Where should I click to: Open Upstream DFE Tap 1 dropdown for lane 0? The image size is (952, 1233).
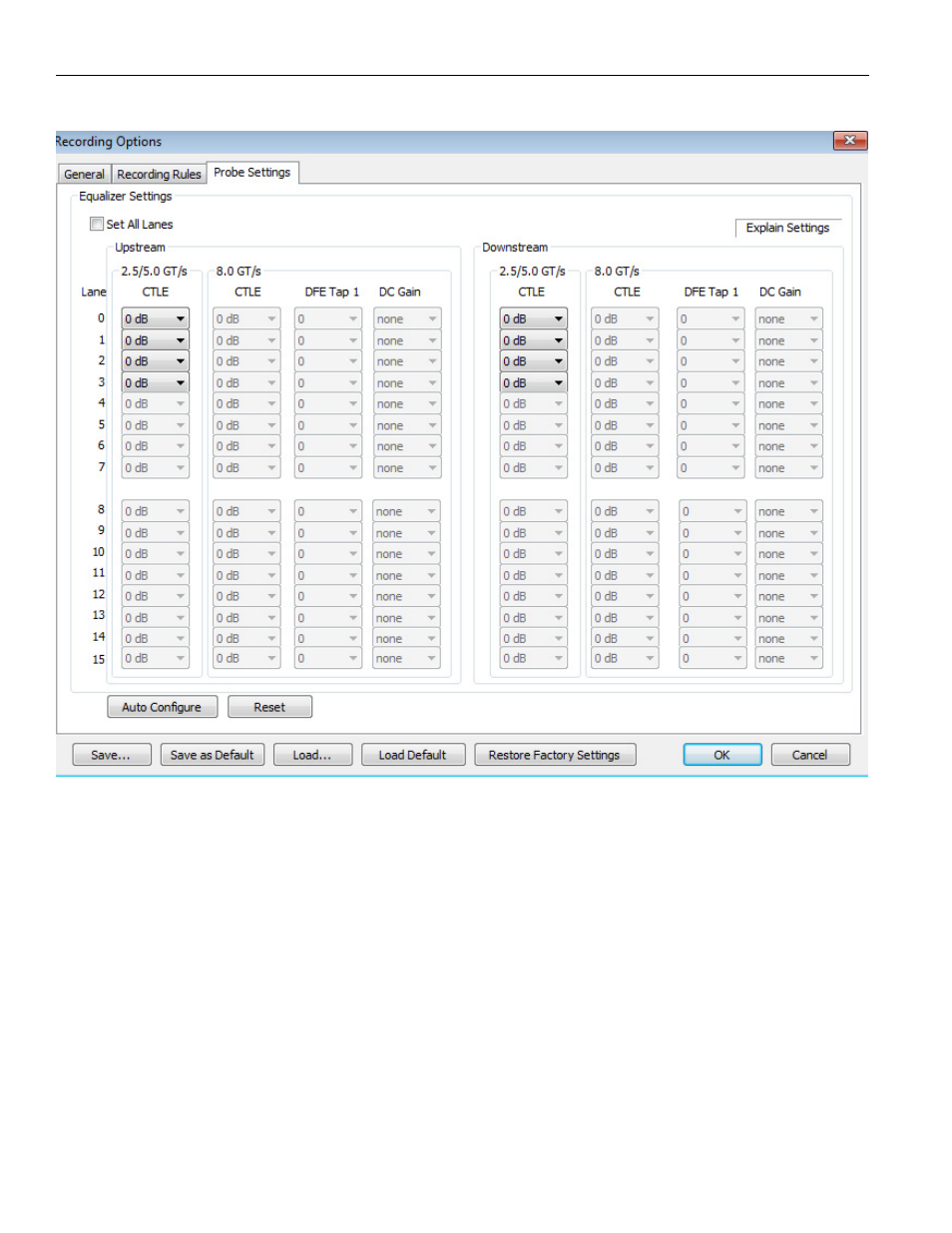(328, 319)
